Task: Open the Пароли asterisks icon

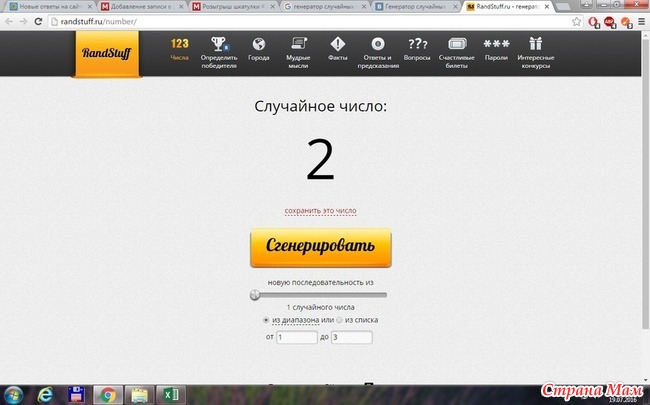Action: tap(496, 45)
